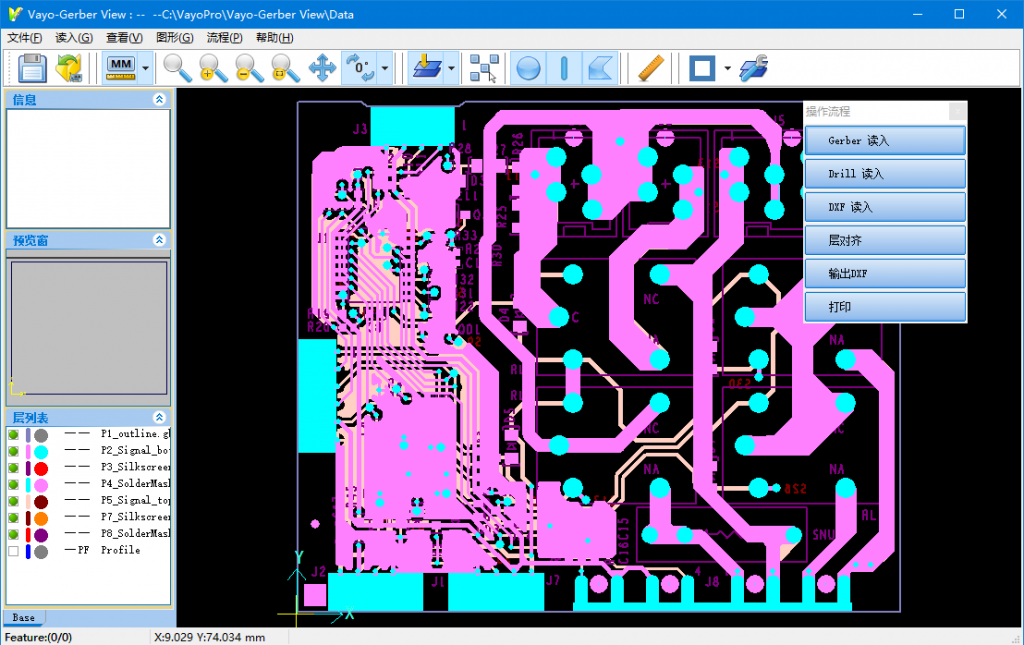Select the P5_Signal_top layer name
The height and width of the screenshot is (645, 1024).
[x=135, y=500]
